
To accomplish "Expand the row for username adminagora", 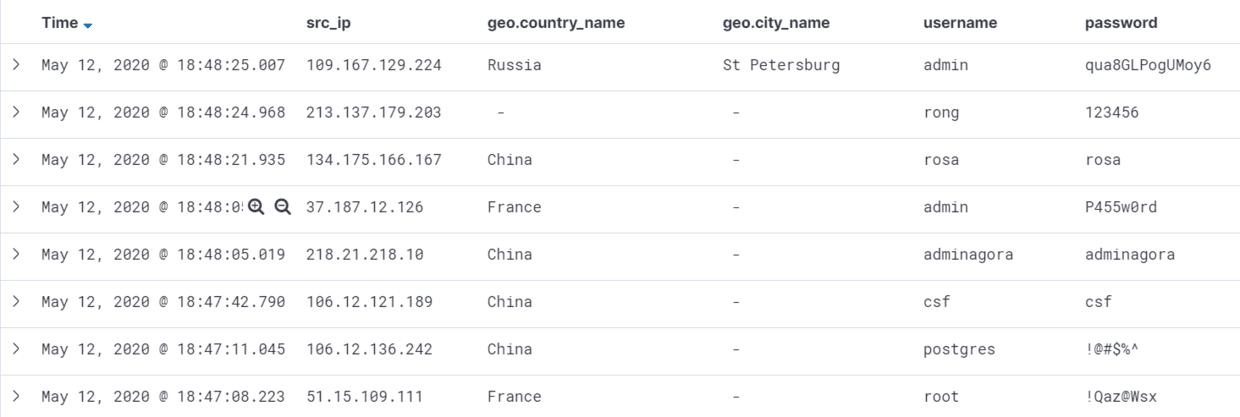I will tap(16, 254).
